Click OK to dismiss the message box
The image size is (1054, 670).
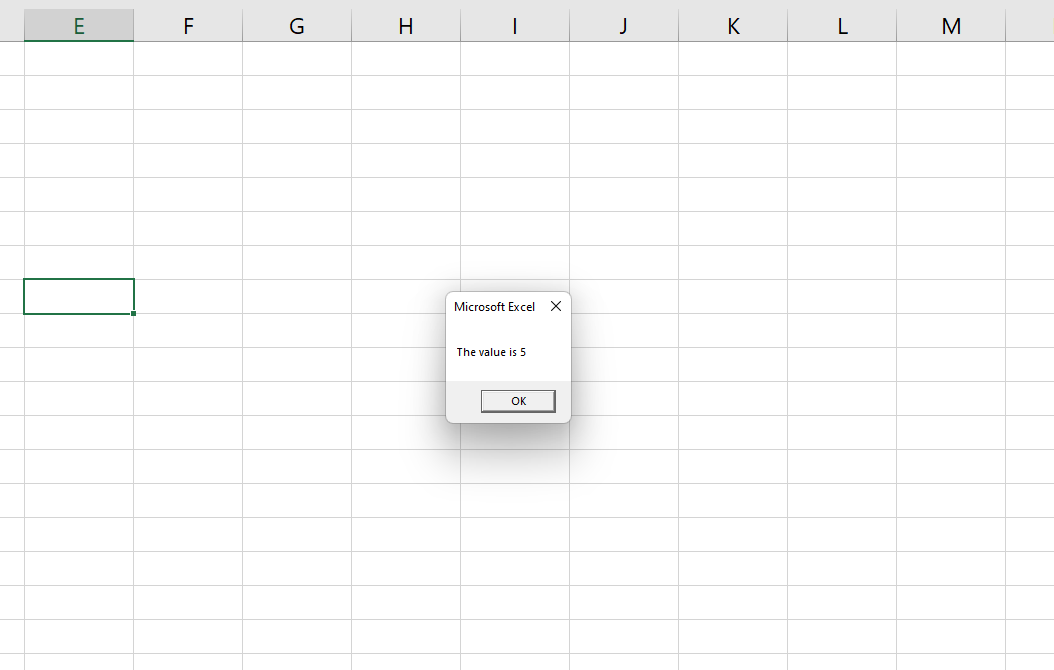pyautogui.click(x=518, y=400)
